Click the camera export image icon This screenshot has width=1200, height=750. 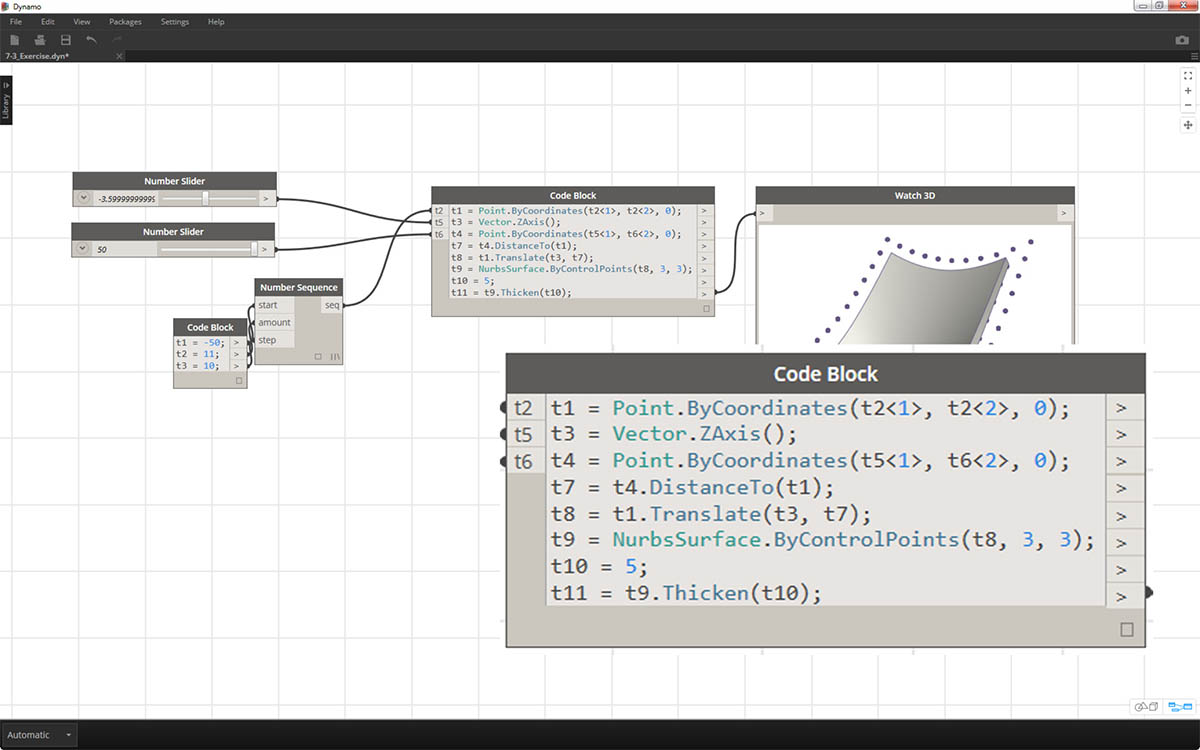coord(1181,40)
